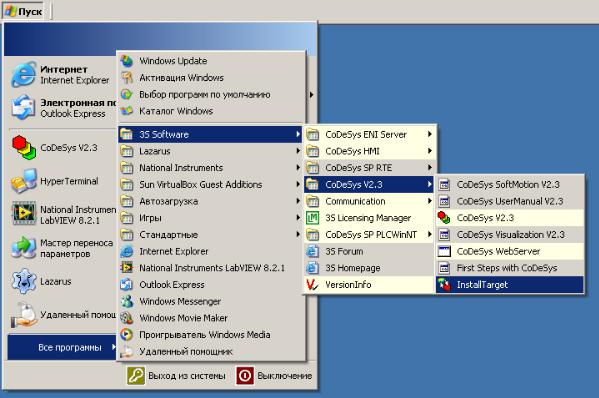
Task: Click the HyperTerminal phone icon
Action: [x=24, y=181]
